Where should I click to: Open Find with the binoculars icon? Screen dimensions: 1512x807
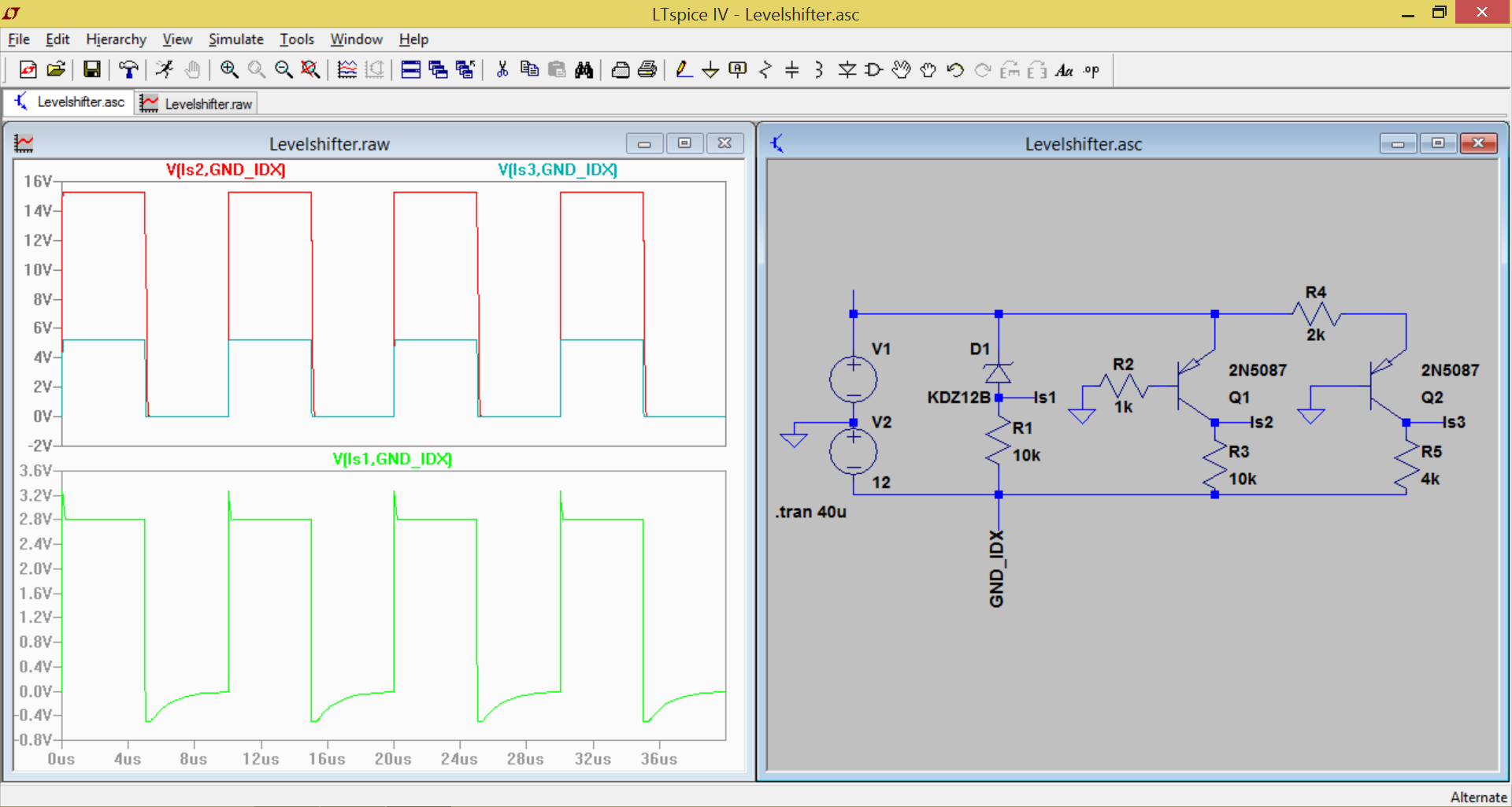(584, 70)
